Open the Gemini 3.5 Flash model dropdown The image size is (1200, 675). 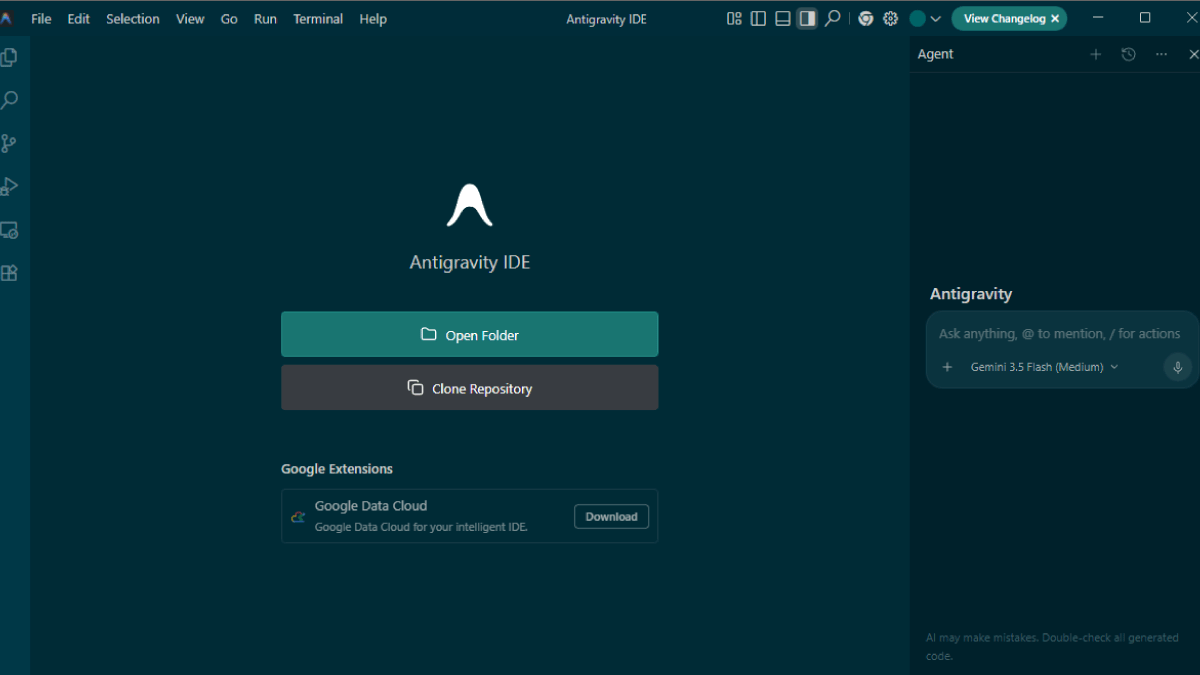tap(1044, 367)
